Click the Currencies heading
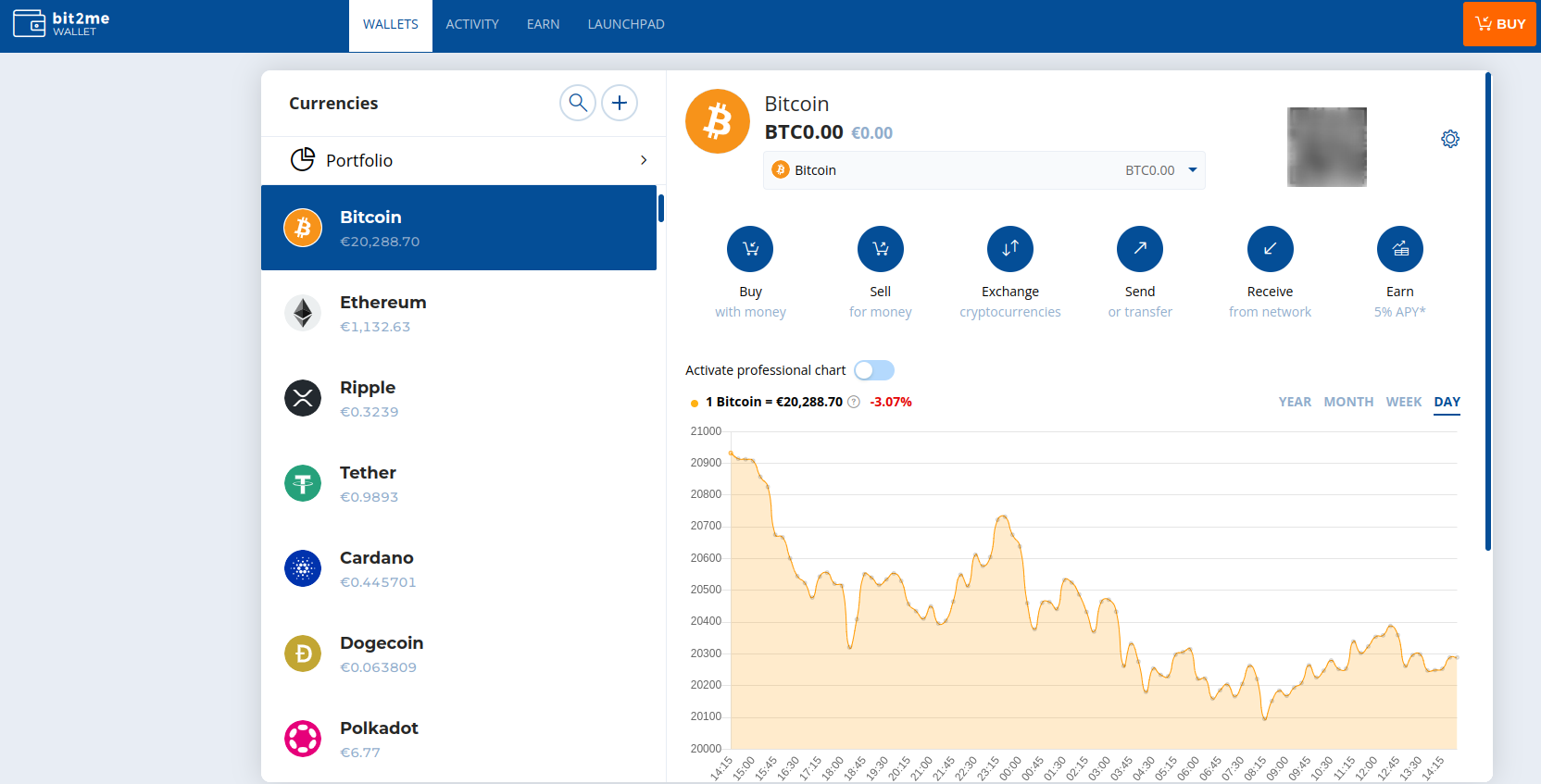The height and width of the screenshot is (784, 1541). pos(333,103)
